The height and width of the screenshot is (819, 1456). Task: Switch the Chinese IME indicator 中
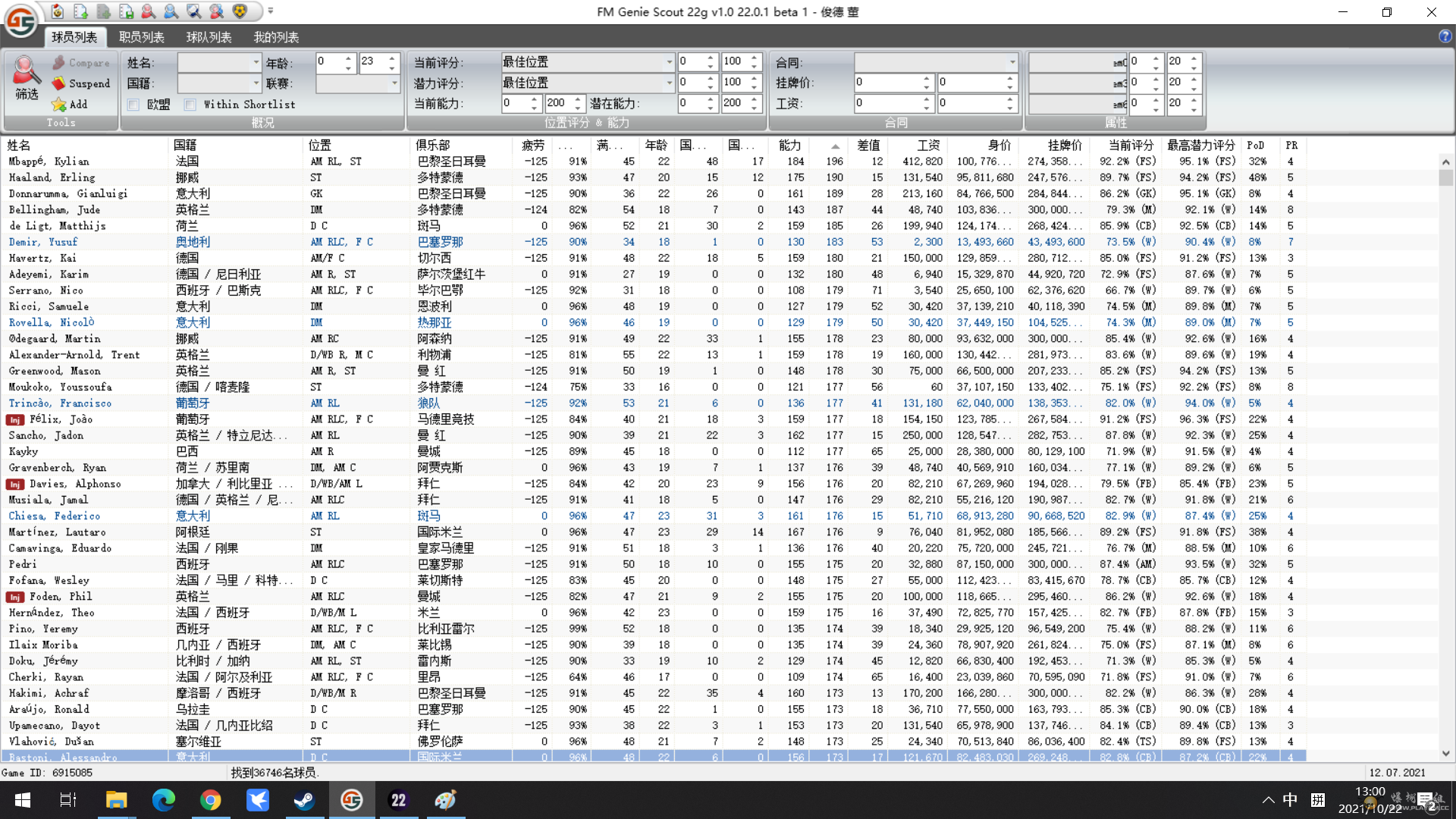pos(1290,800)
